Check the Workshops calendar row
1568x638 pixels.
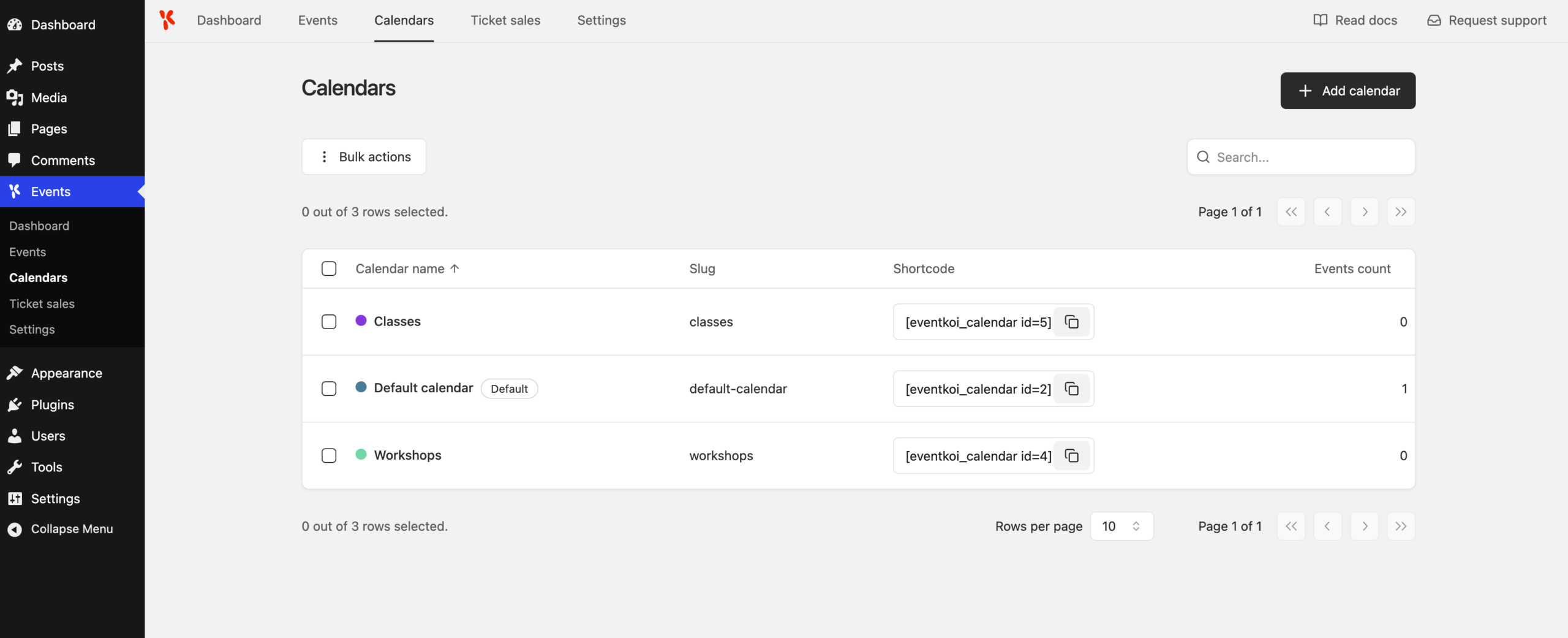329,455
